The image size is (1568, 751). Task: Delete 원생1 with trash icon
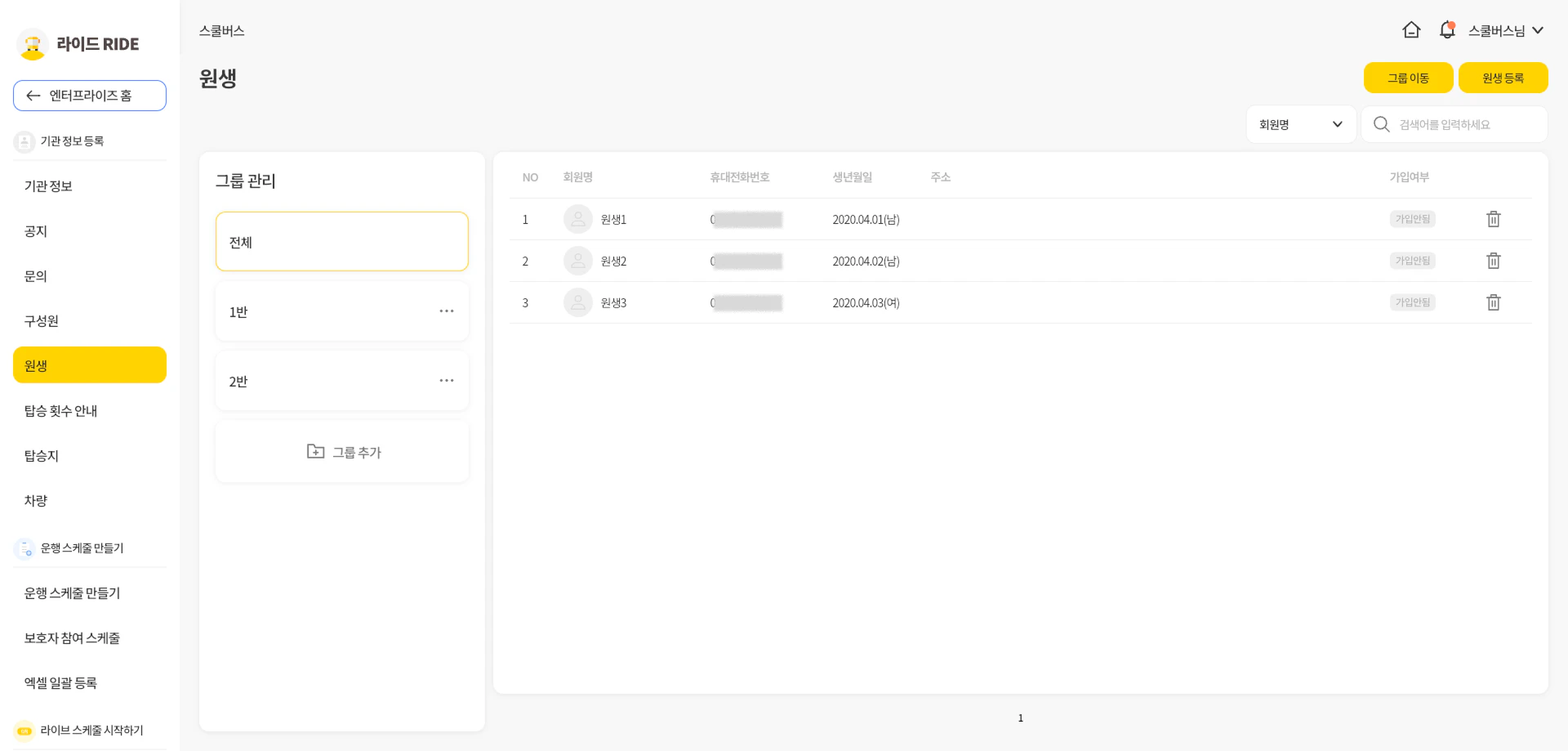click(1493, 219)
